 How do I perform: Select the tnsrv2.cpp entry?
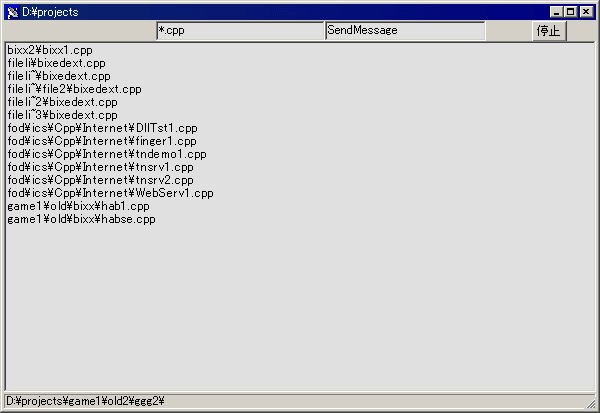(100, 180)
